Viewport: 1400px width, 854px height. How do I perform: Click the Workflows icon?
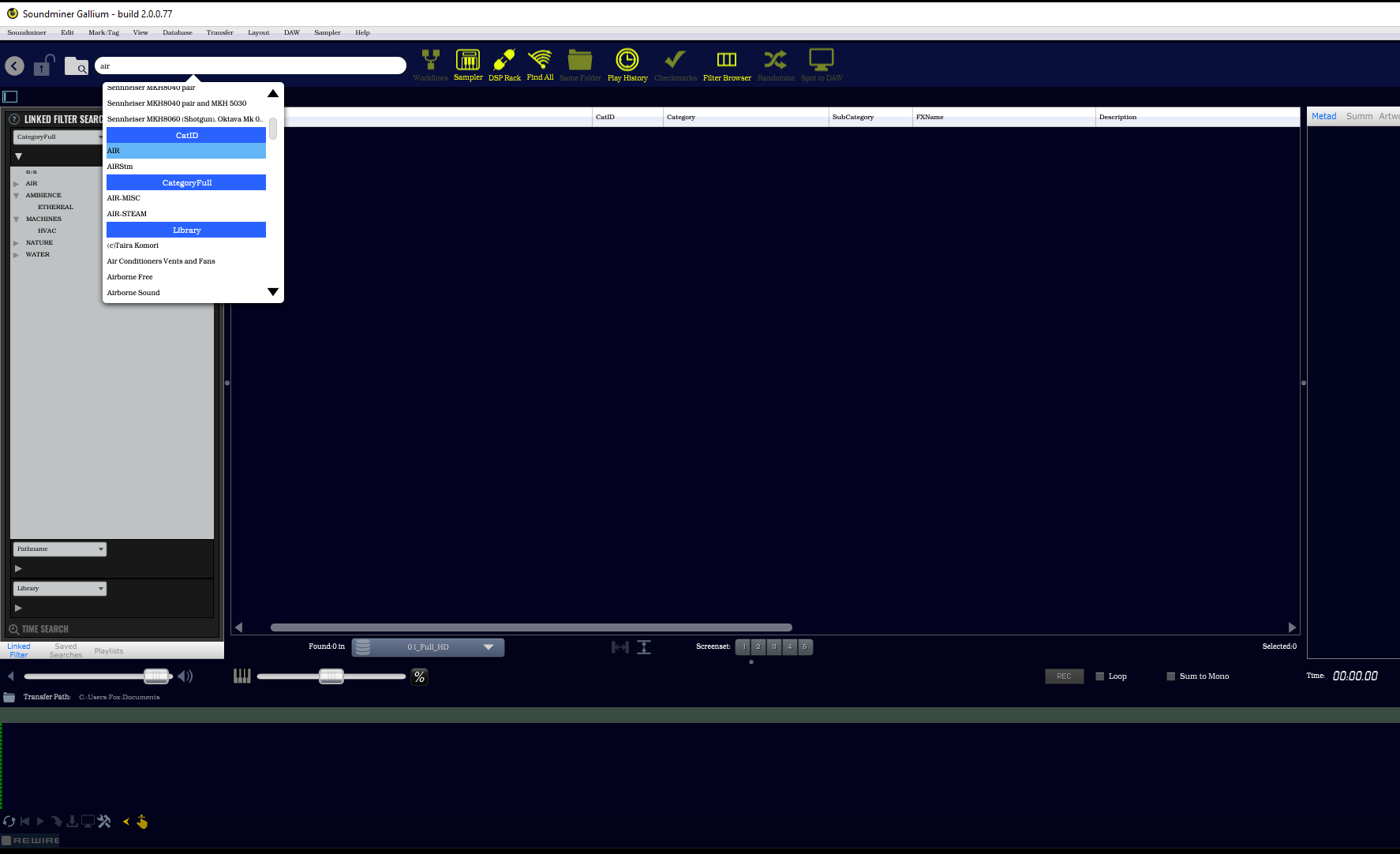[x=430, y=61]
